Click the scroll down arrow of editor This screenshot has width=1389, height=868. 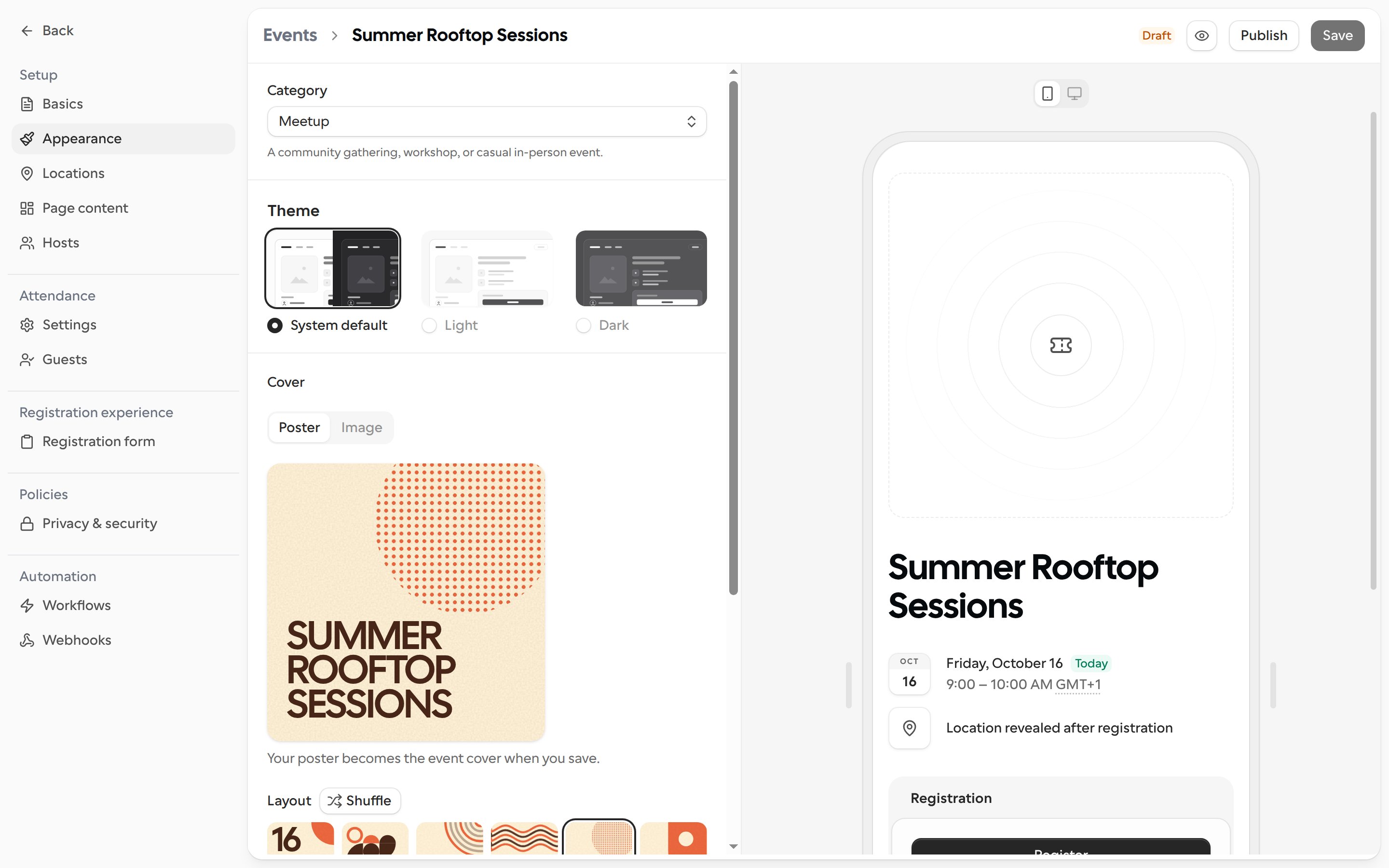coord(733,846)
